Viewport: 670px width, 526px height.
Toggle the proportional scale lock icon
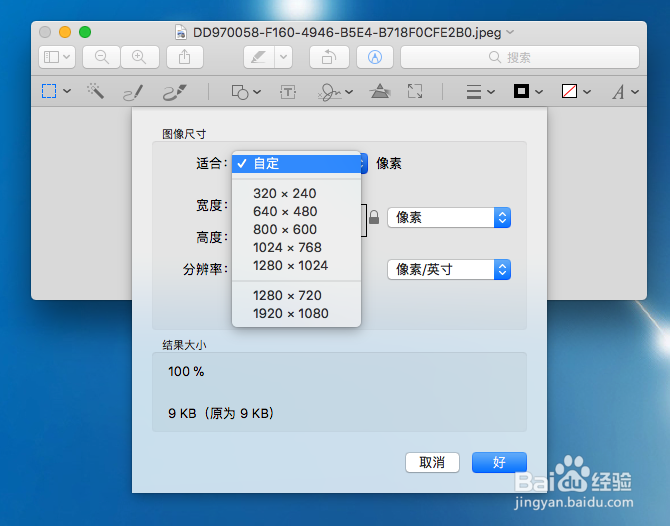[x=374, y=217]
